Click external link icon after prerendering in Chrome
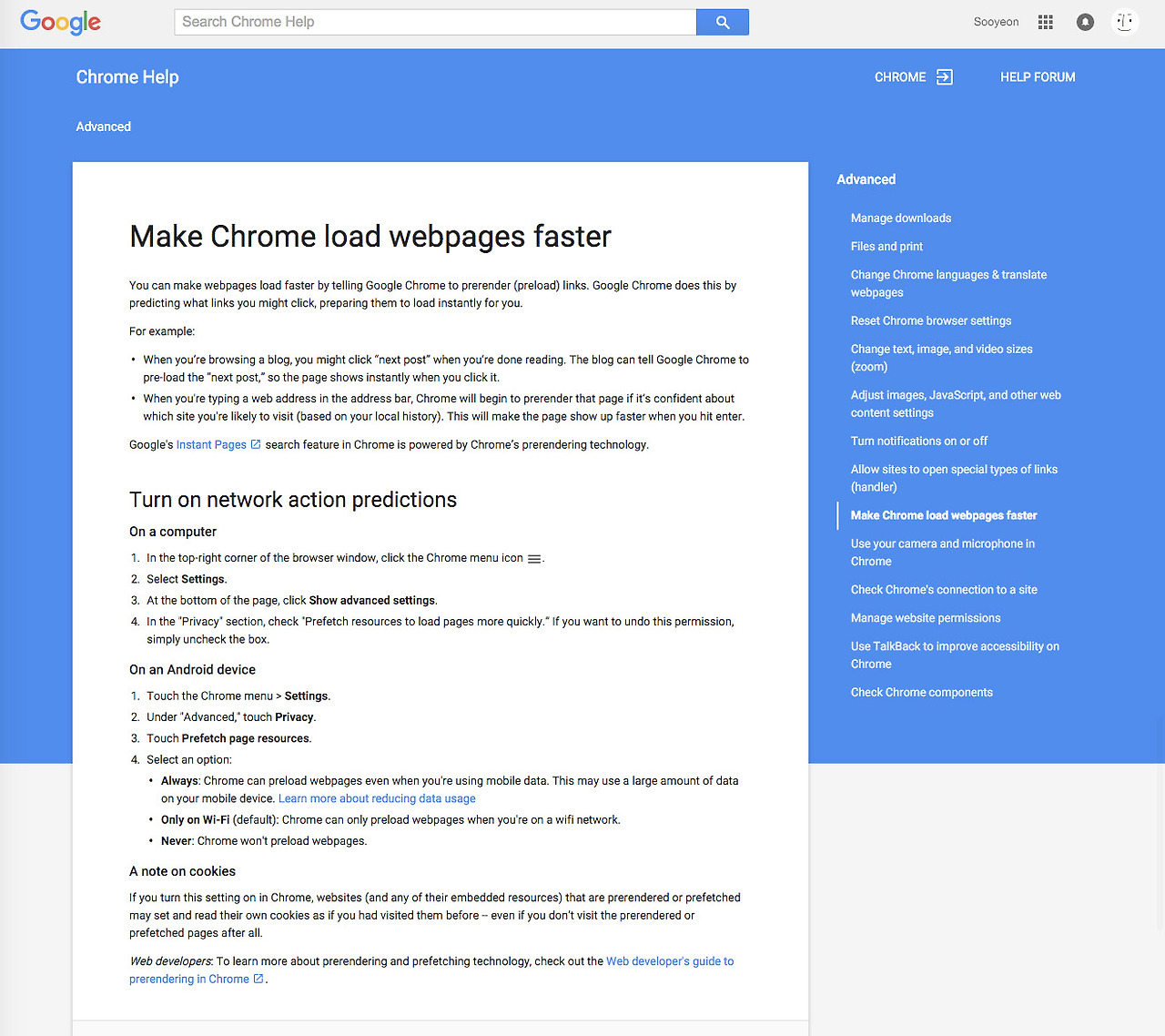This screenshot has height=1036, width=1165. pos(258,979)
